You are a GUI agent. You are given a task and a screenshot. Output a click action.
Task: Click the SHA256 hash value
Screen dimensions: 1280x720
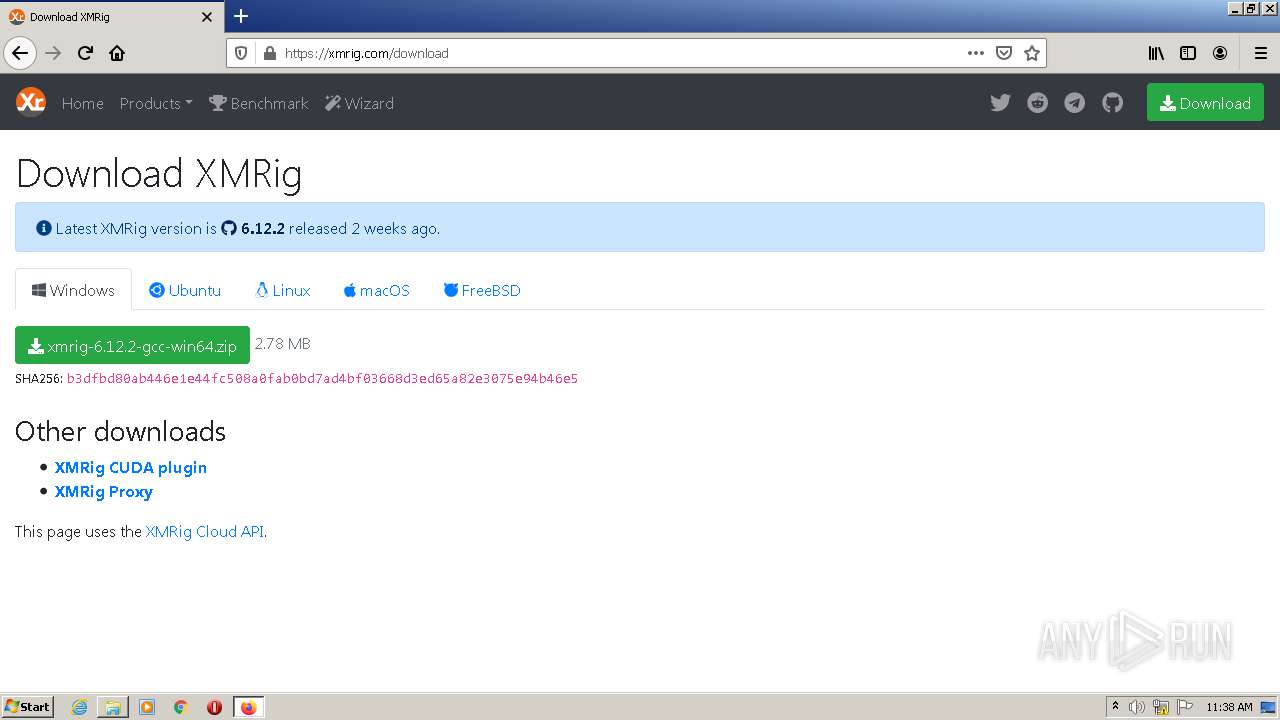coord(322,378)
